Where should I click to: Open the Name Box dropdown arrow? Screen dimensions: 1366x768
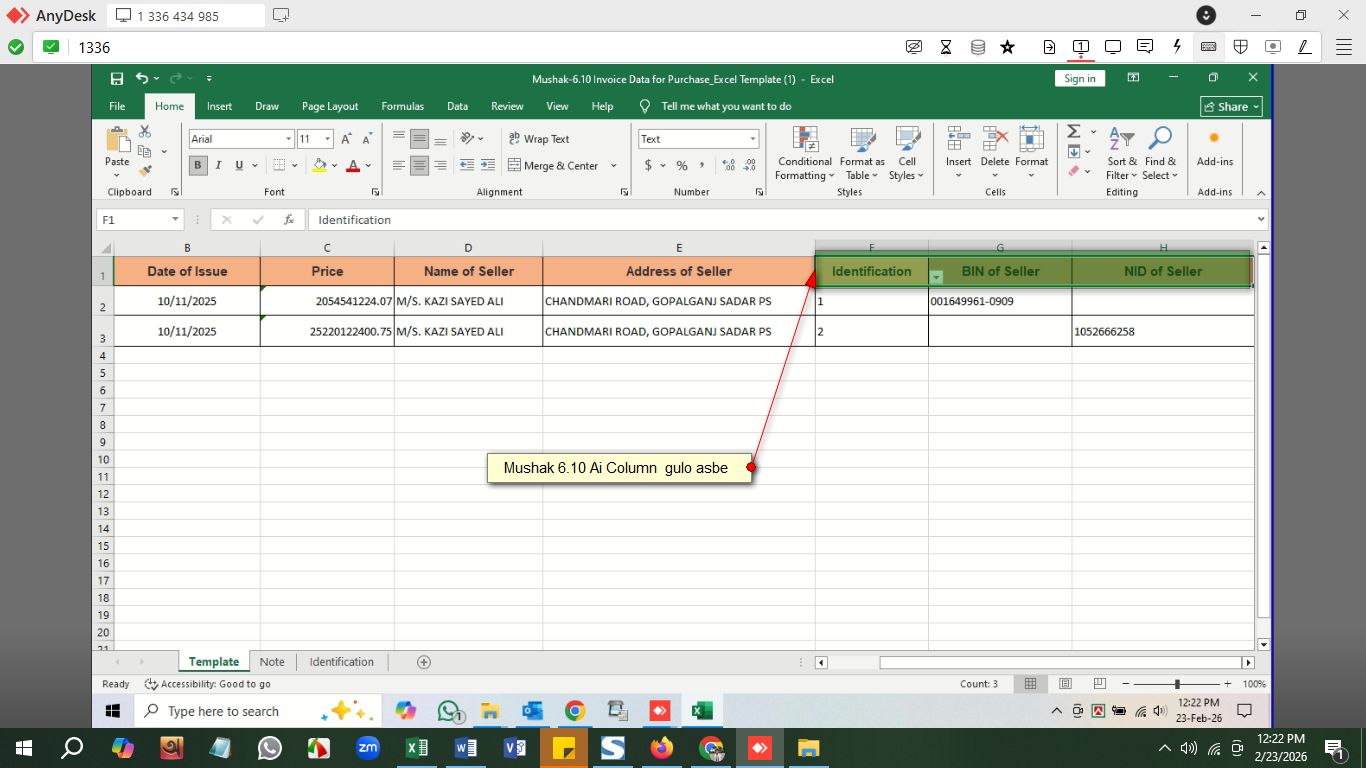(175, 220)
